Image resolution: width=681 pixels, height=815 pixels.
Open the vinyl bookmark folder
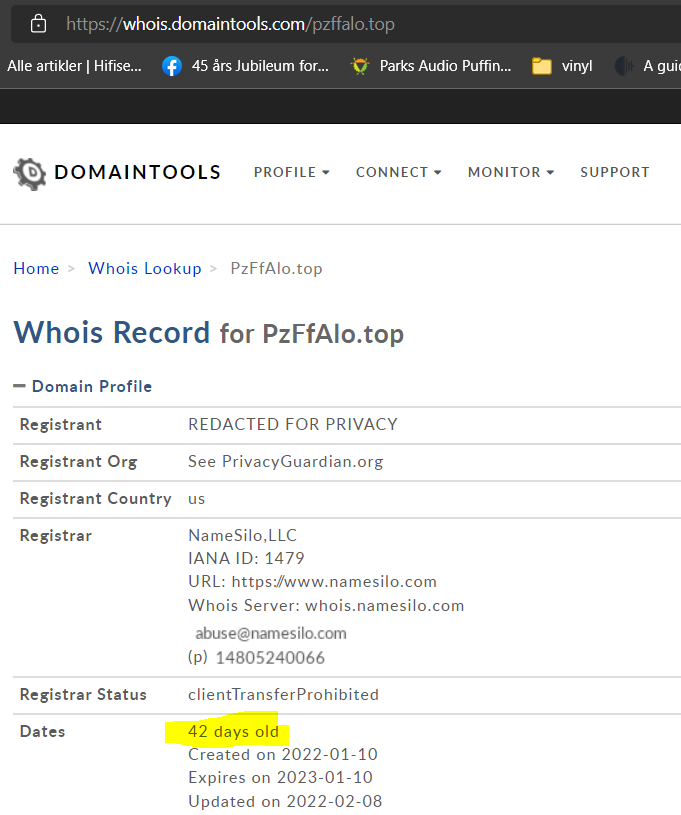[x=577, y=66]
